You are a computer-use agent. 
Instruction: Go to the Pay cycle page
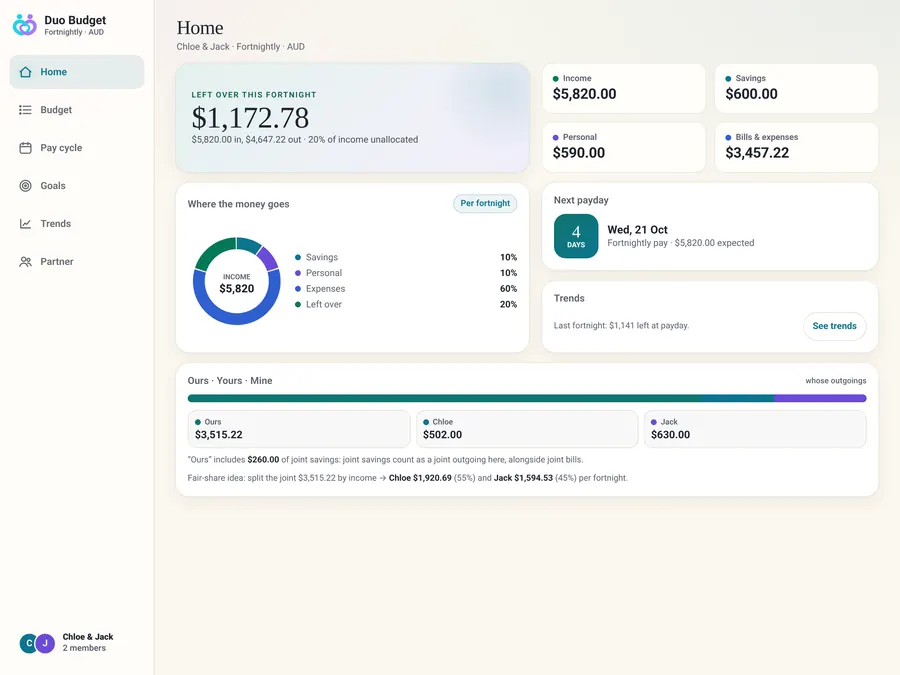click(77, 148)
